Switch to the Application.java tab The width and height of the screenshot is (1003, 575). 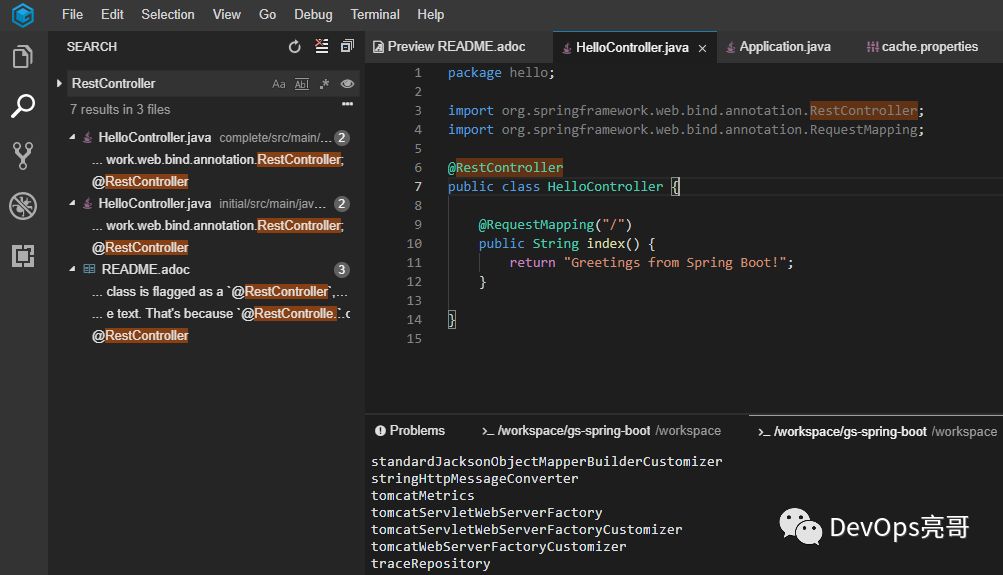(784, 47)
